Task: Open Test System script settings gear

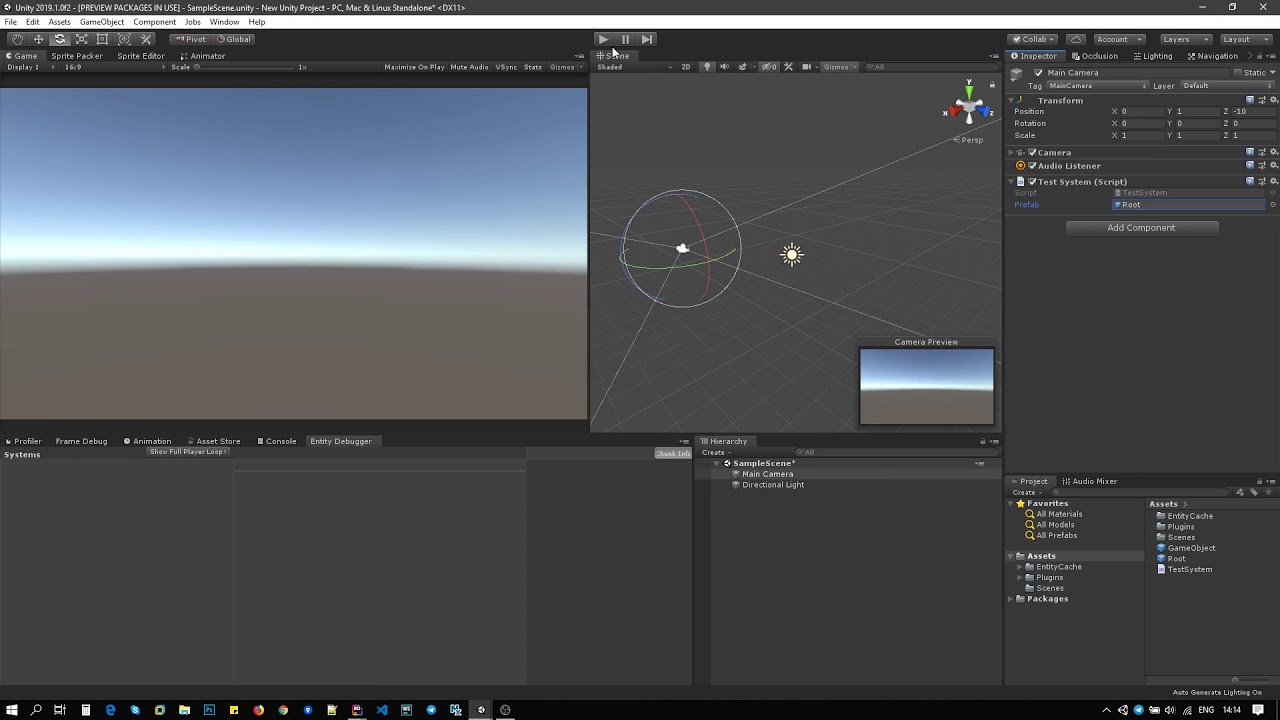Action: pyautogui.click(x=1273, y=181)
